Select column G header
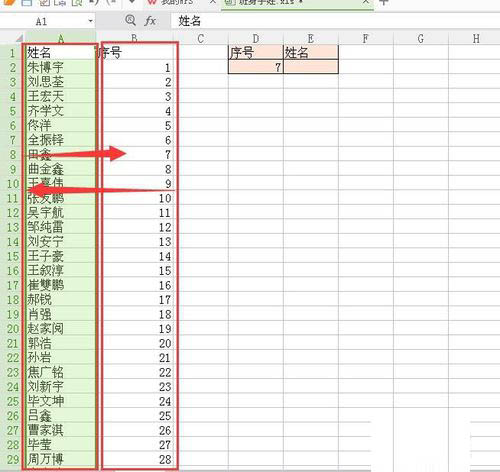Viewport: 500px width, 472px height. (x=421, y=39)
